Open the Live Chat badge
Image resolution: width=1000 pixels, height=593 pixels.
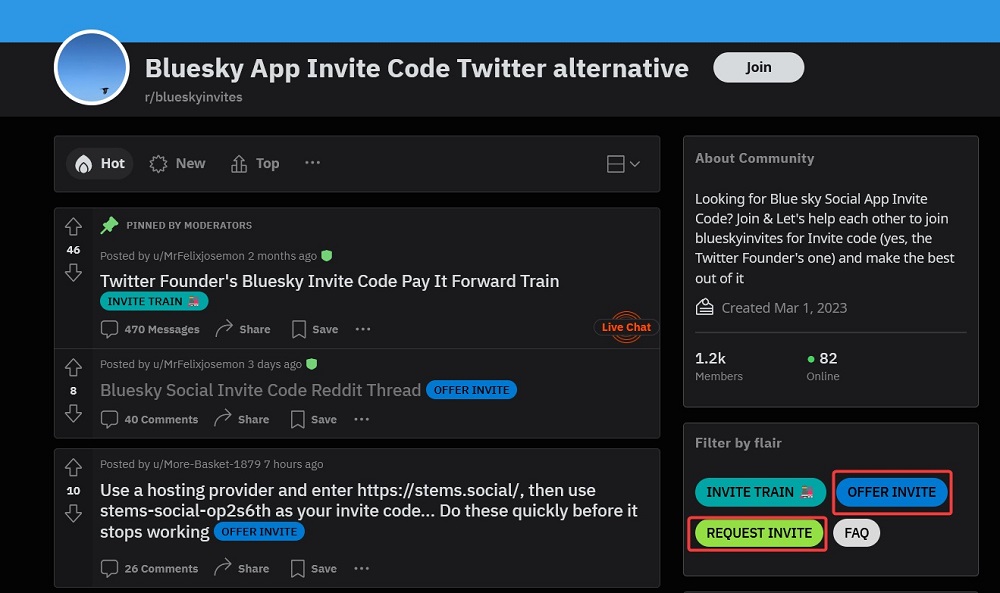[626, 327]
